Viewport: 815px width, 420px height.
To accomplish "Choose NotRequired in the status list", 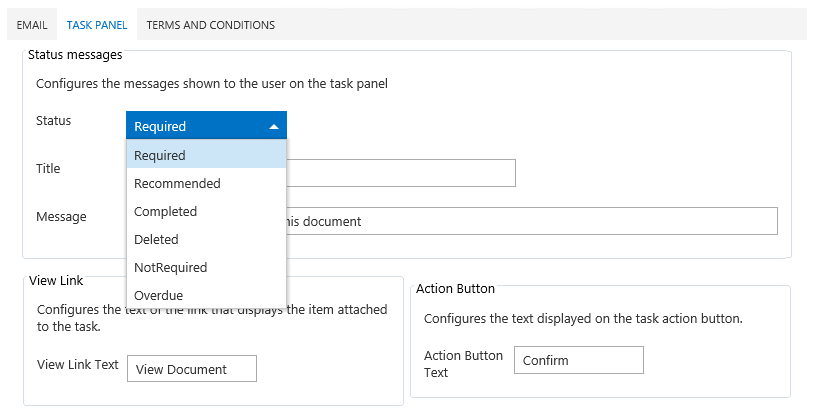I will pos(206,267).
